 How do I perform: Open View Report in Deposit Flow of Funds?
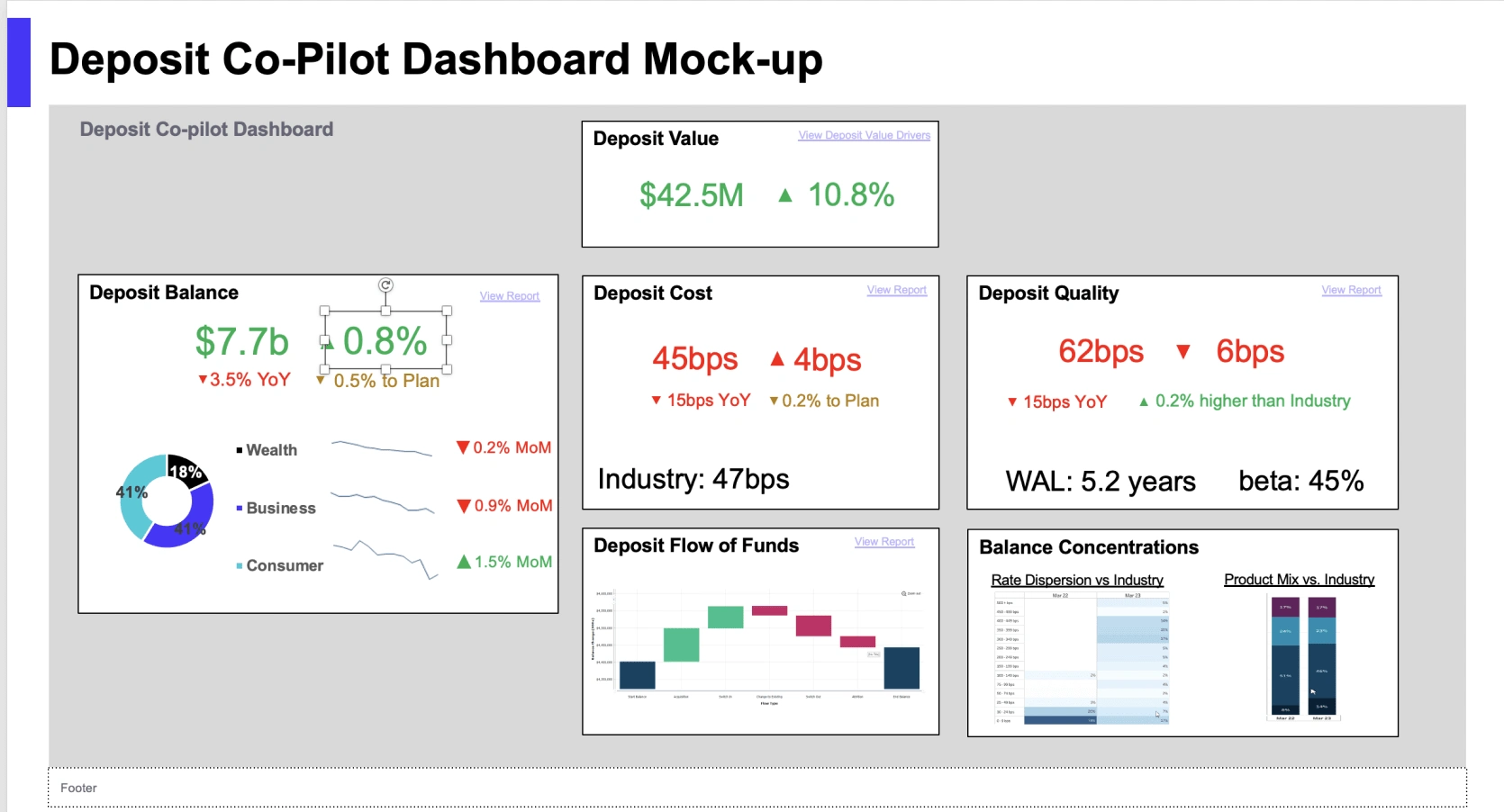click(883, 542)
